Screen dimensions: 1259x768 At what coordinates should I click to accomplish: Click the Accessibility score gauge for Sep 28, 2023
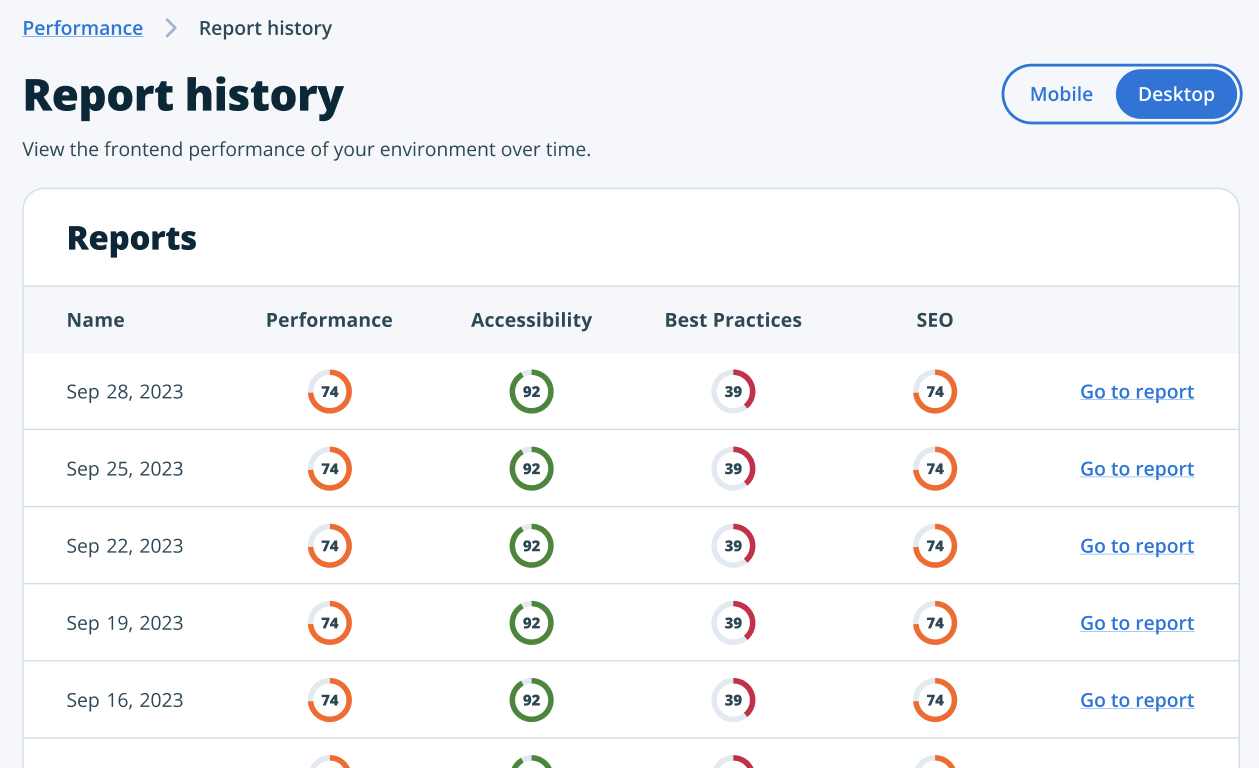(x=531, y=391)
